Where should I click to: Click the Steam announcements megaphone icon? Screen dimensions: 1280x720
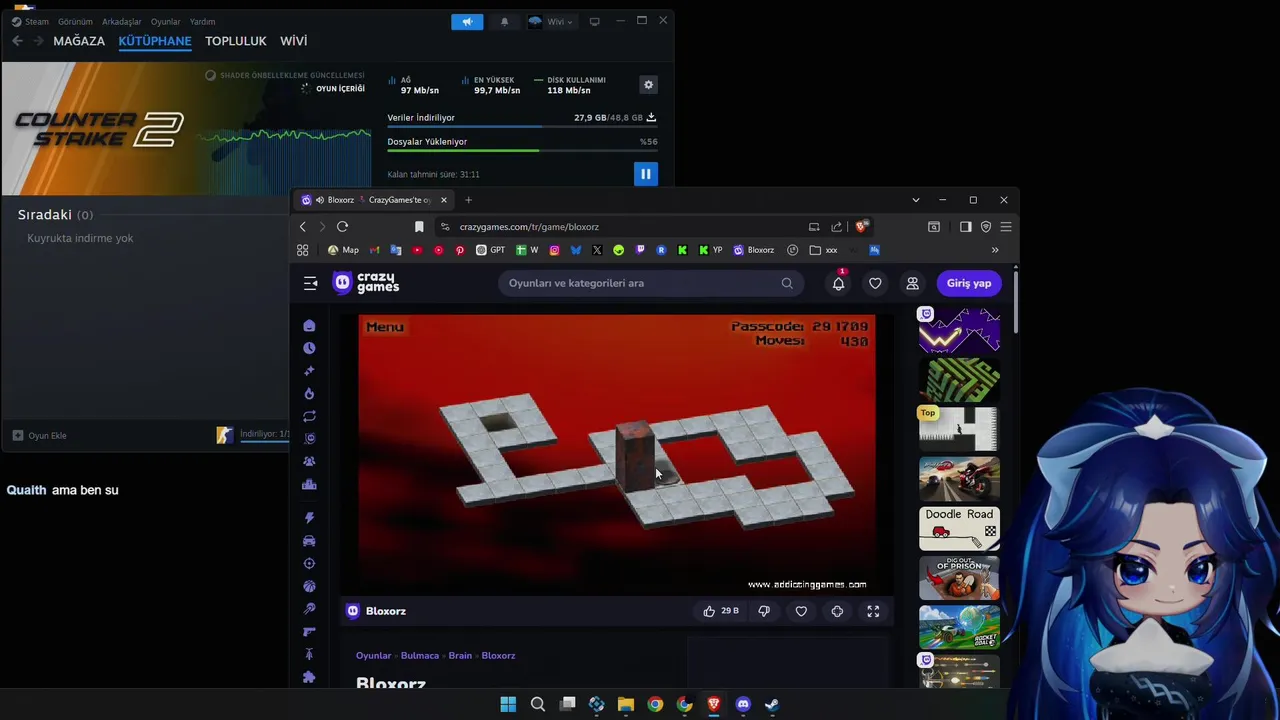[x=467, y=21]
